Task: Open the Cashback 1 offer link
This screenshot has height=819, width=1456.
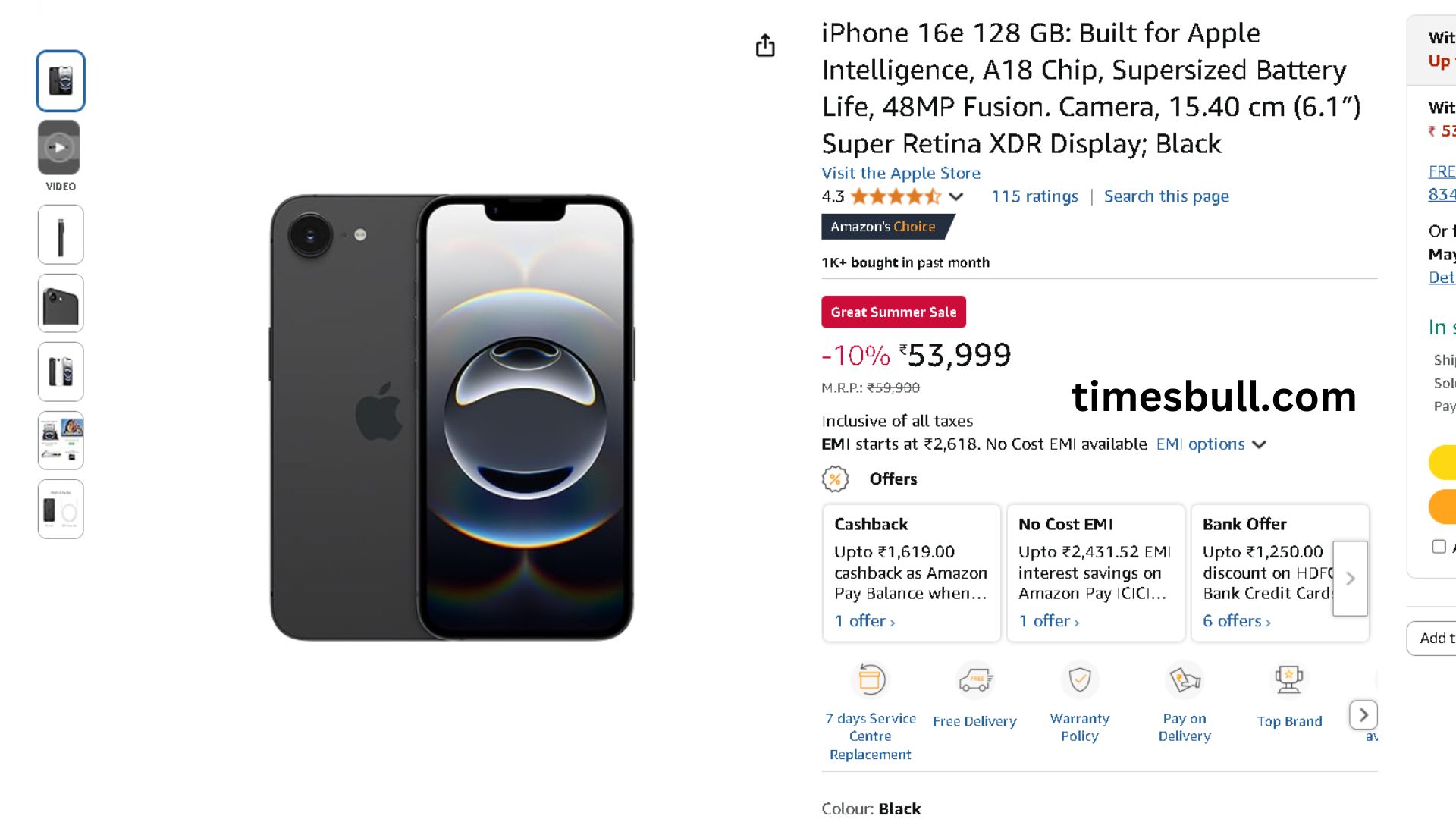Action: pos(864,621)
